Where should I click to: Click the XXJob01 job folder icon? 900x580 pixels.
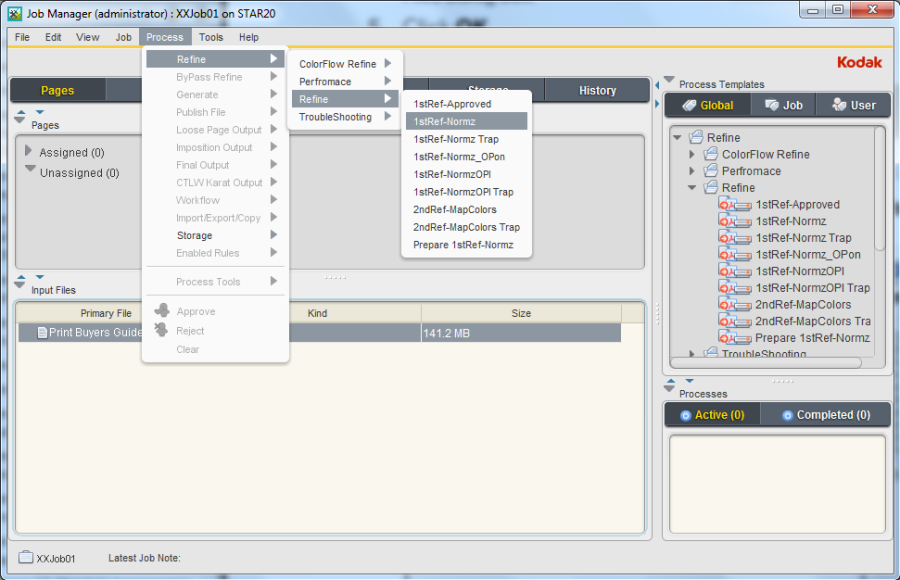pyautogui.click(x=26, y=557)
